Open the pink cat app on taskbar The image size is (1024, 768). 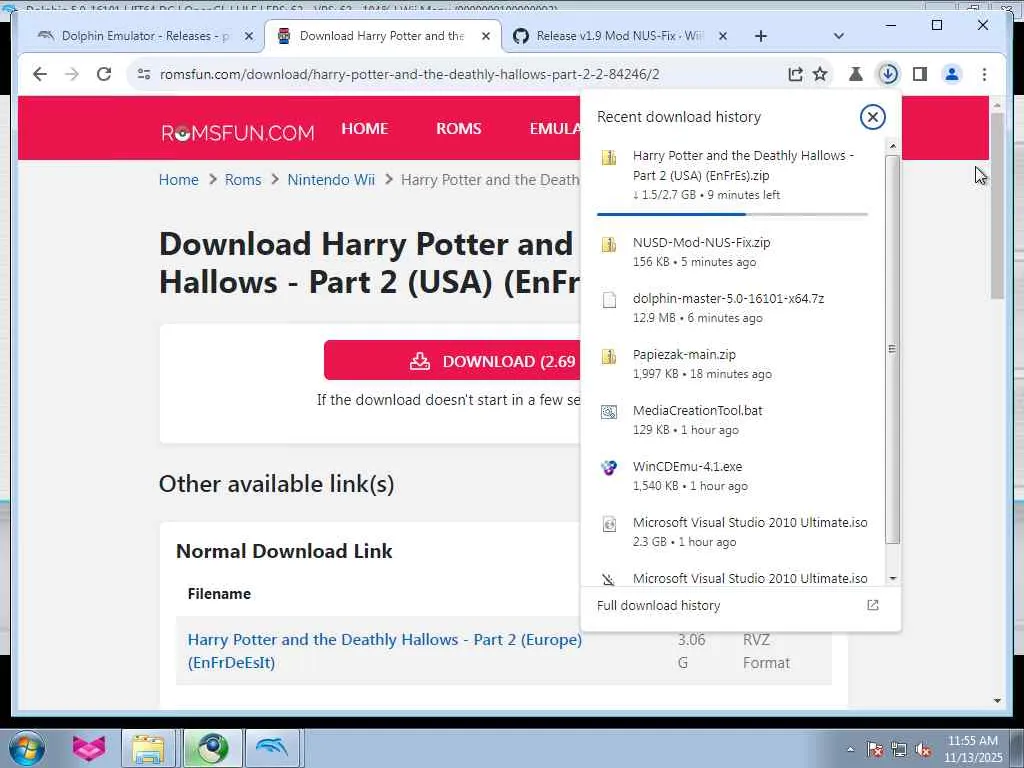tap(89, 748)
